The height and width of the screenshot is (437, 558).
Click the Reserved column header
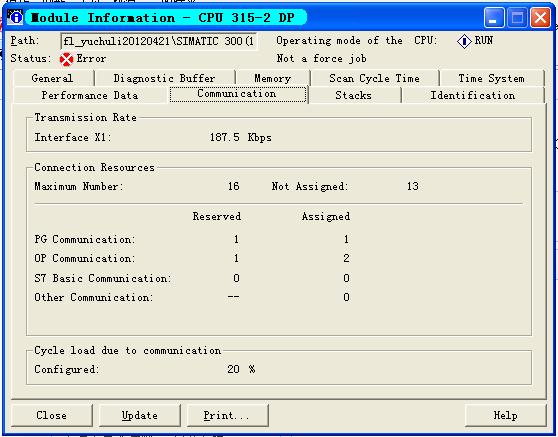217,216
